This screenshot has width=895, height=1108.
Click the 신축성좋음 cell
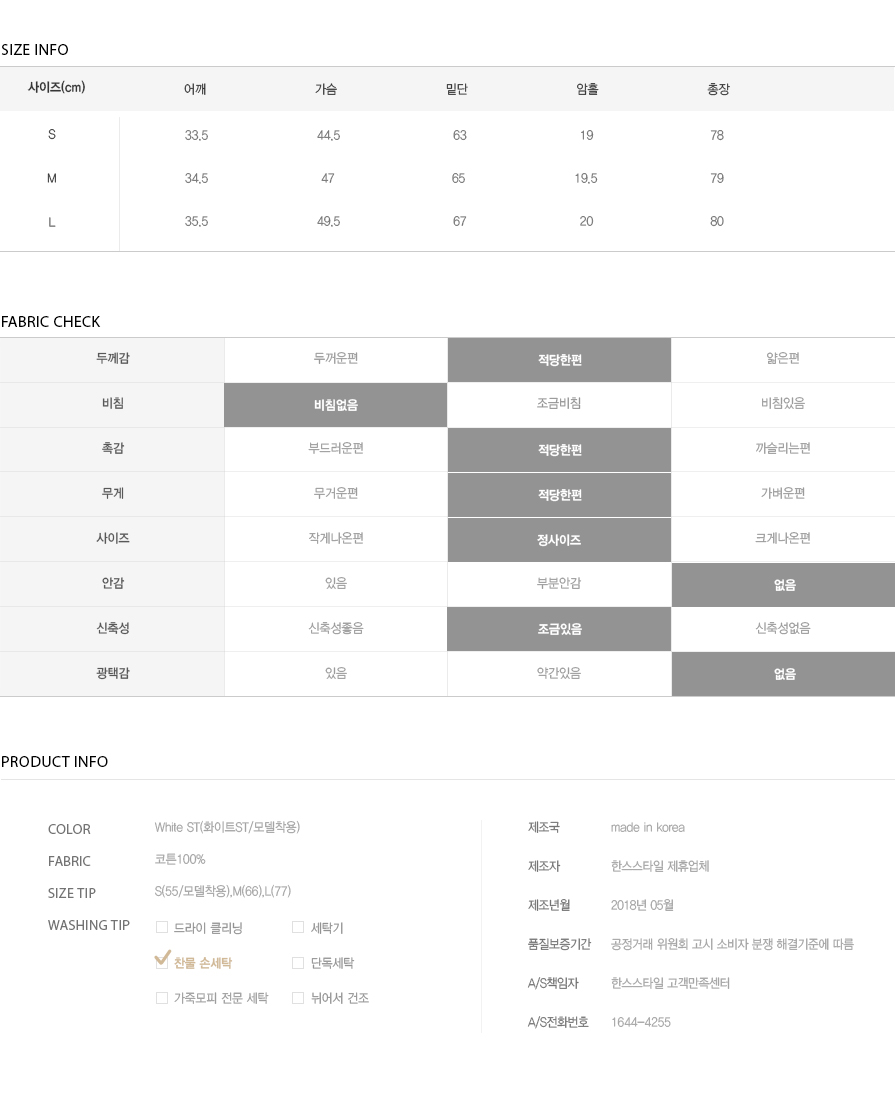click(x=336, y=628)
